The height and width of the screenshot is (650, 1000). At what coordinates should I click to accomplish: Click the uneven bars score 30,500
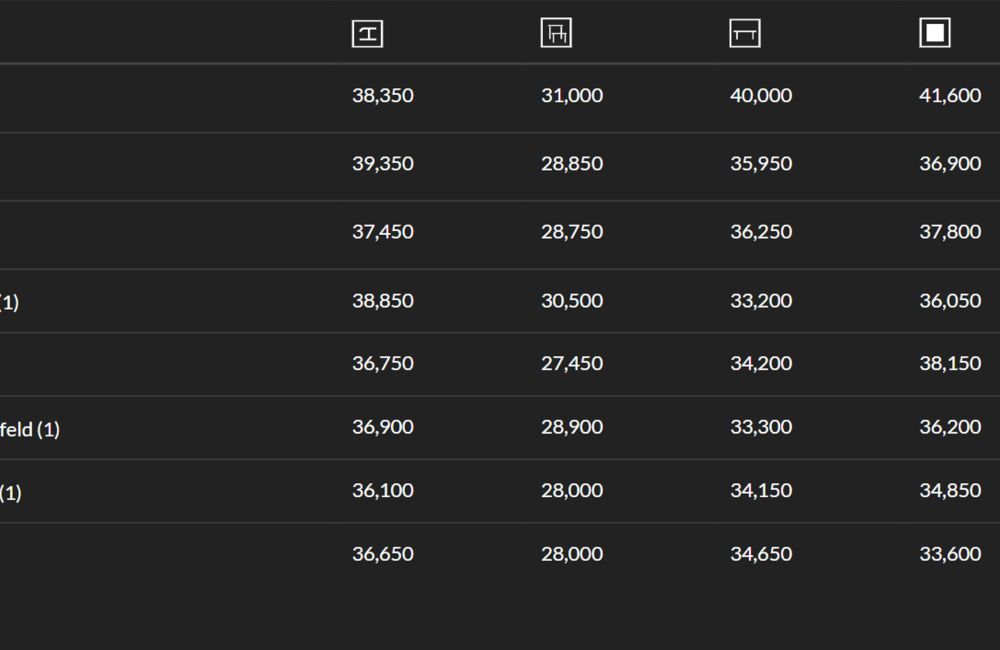(x=571, y=301)
